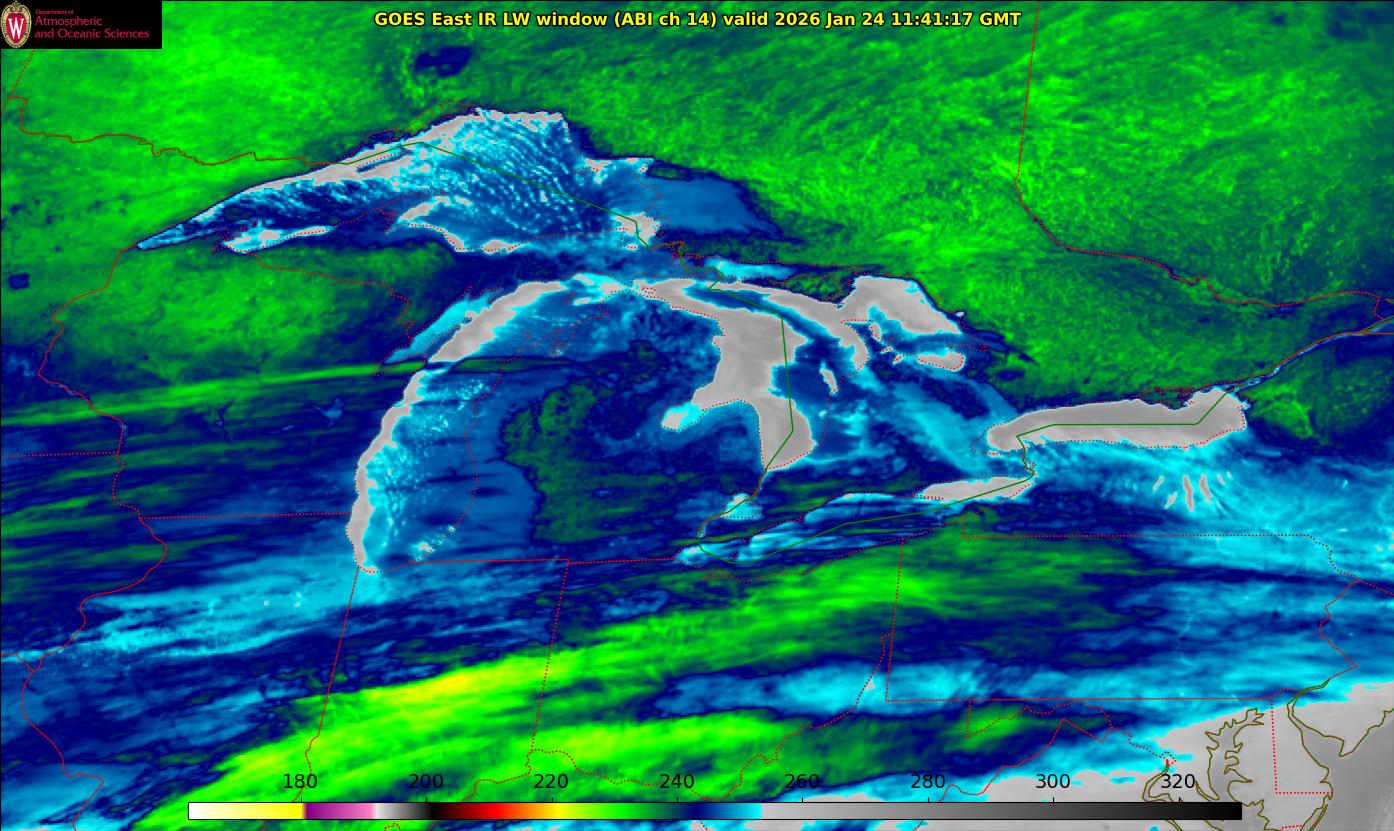This screenshot has width=1394, height=831.
Task: Click the GOES East IR image title
Action: point(697,19)
